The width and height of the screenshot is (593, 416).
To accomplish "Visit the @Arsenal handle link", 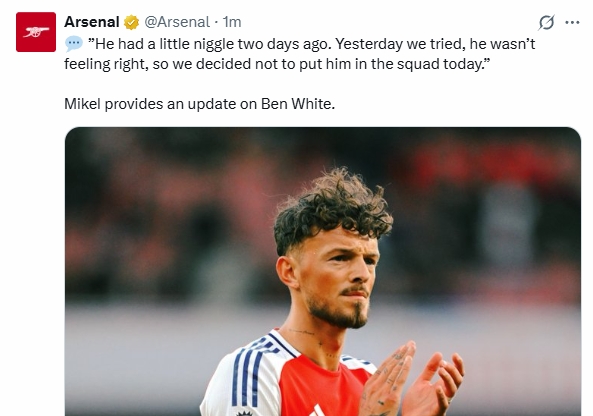I will tap(177, 22).
